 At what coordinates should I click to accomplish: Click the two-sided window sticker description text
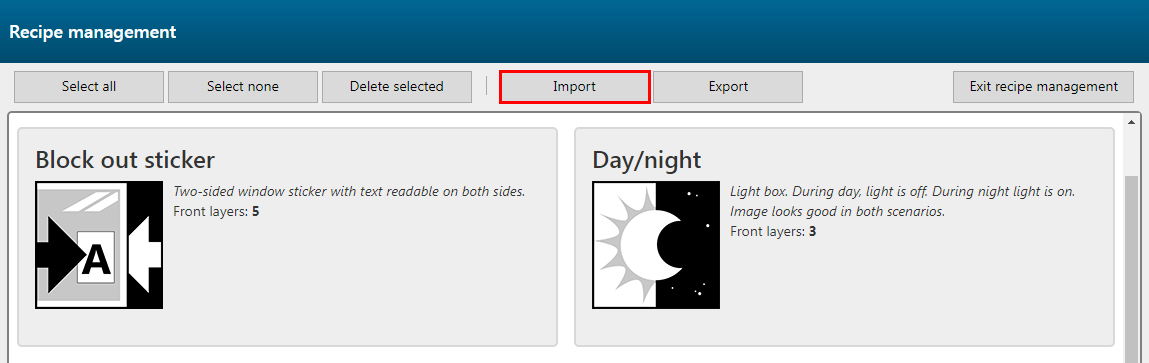350,191
